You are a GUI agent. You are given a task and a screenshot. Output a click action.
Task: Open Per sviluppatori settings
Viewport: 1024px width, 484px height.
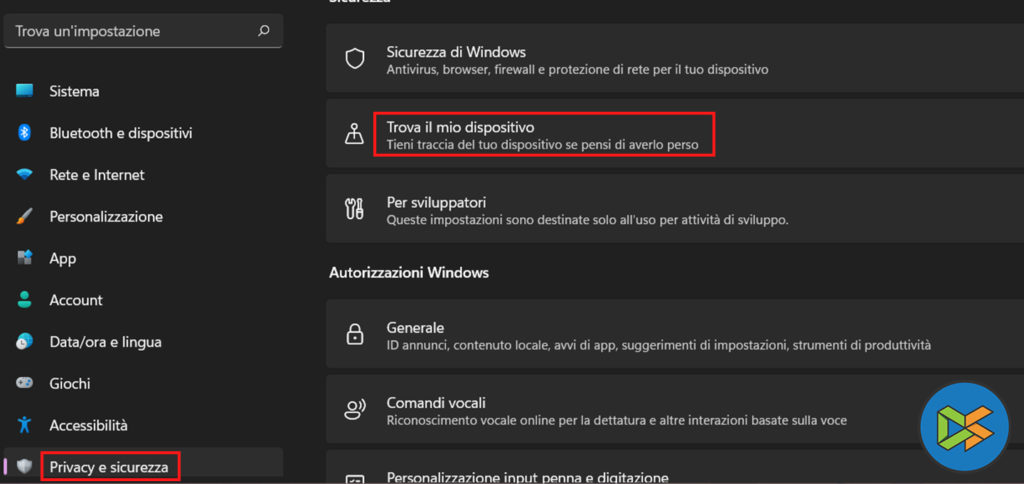(x=587, y=210)
